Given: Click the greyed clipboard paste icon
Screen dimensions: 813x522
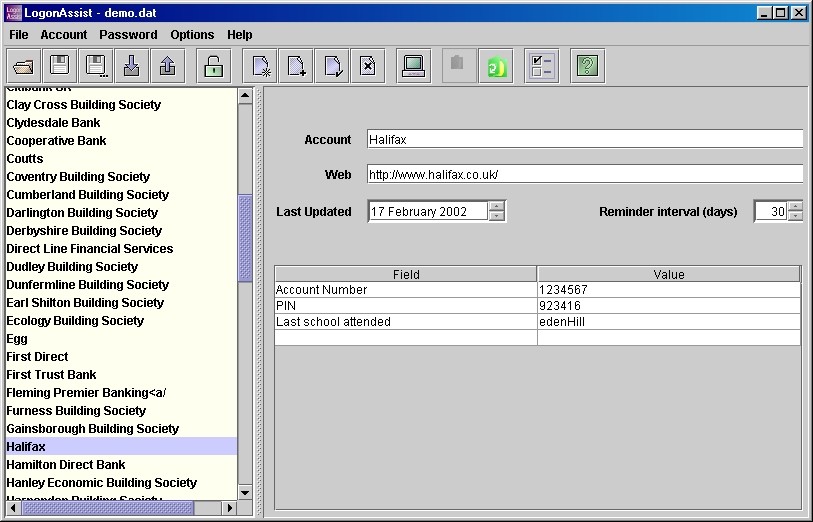Looking at the screenshot, I should tap(459, 66).
